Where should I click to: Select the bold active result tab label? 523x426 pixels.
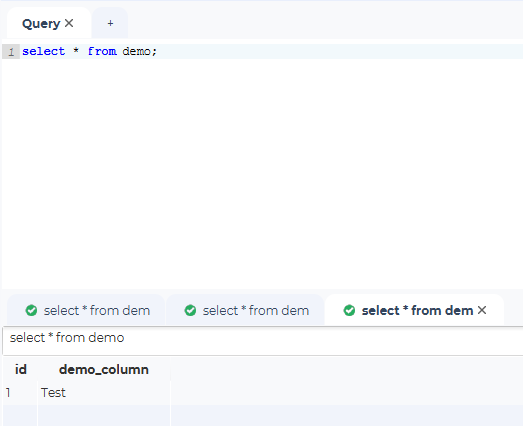[417, 311]
